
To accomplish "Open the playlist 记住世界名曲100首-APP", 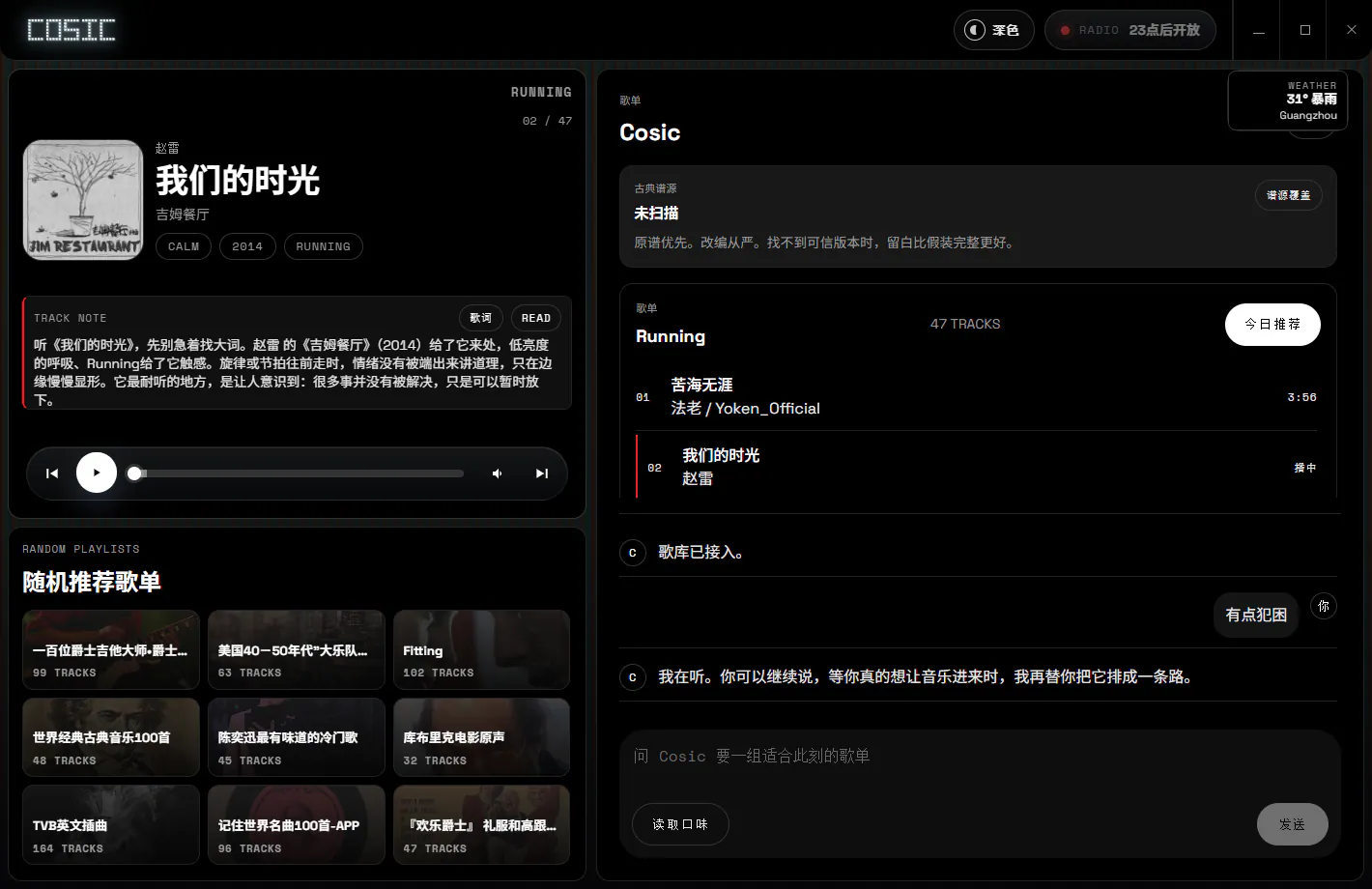I will pos(297,825).
